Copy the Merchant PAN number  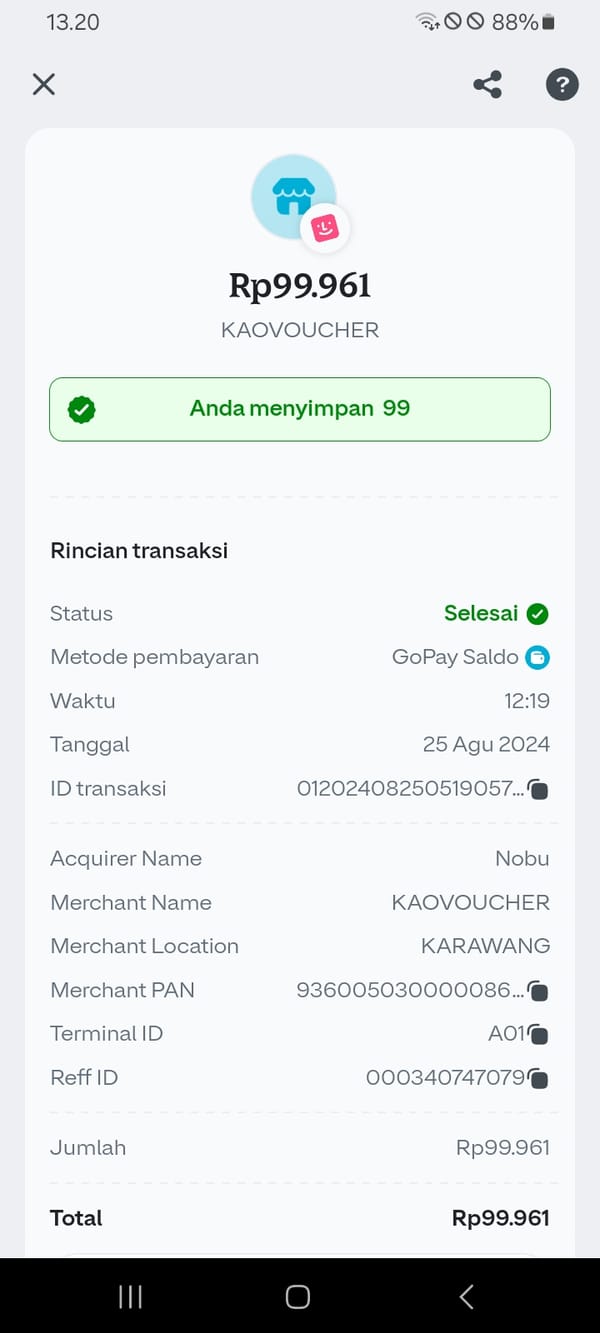point(538,991)
